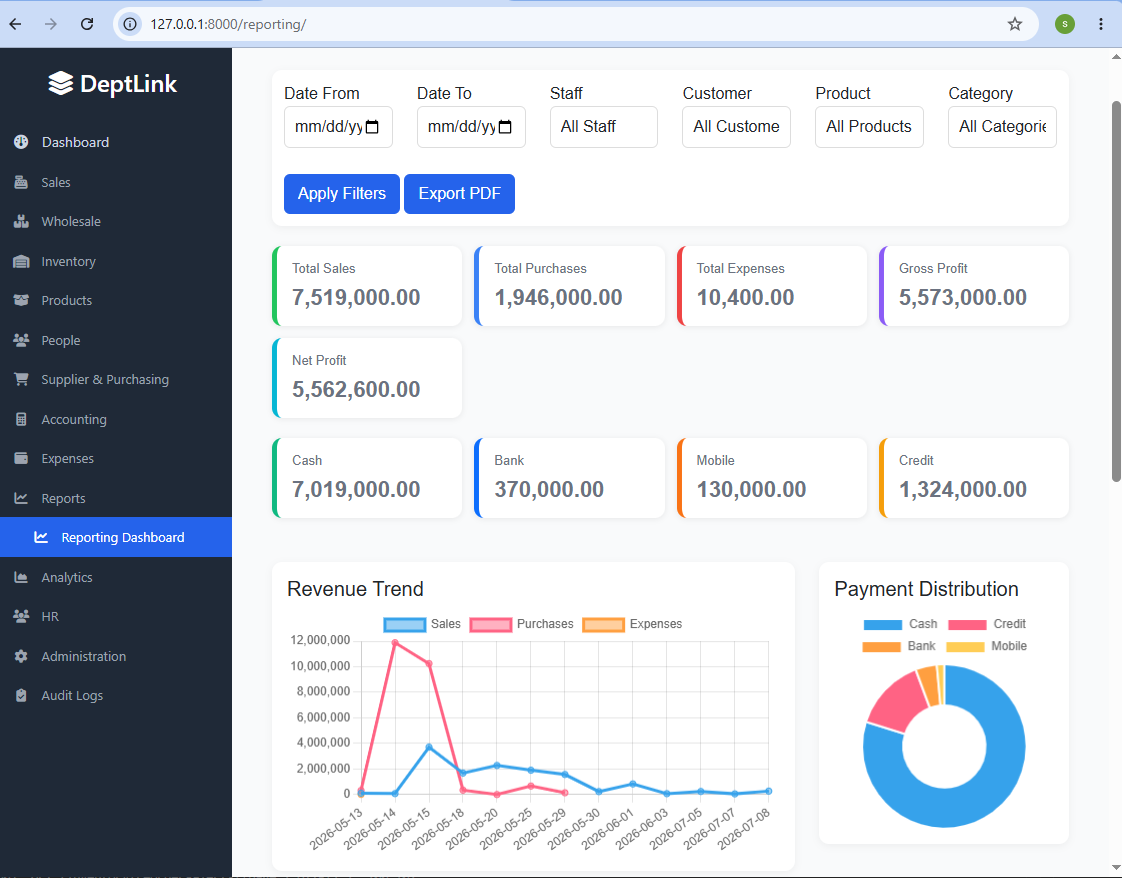Open the Date To calendar picker icon

pyautogui.click(x=505, y=127)
